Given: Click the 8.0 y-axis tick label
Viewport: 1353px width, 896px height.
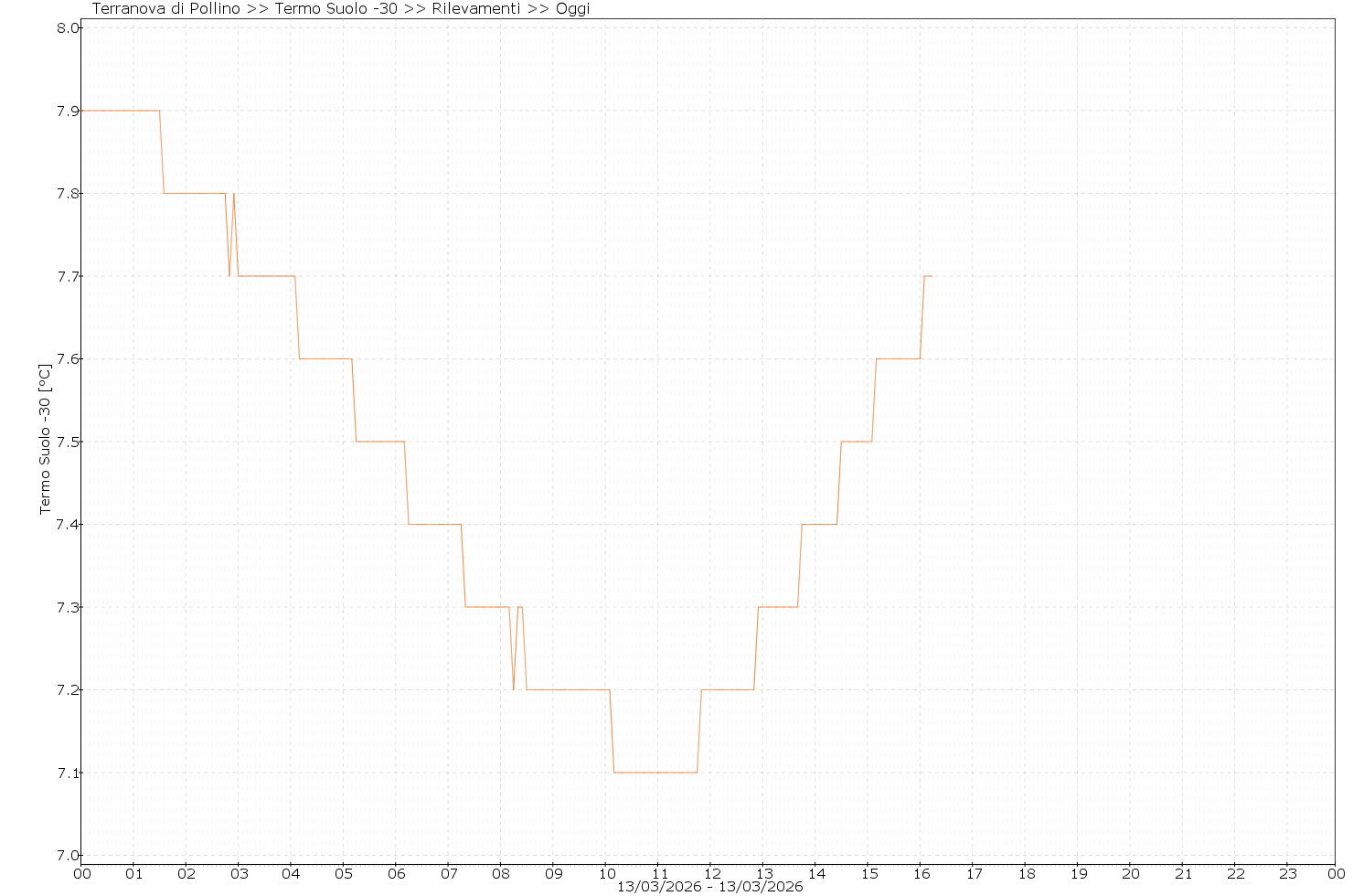Looking at the screenshot, I should [x=68, y=28].
